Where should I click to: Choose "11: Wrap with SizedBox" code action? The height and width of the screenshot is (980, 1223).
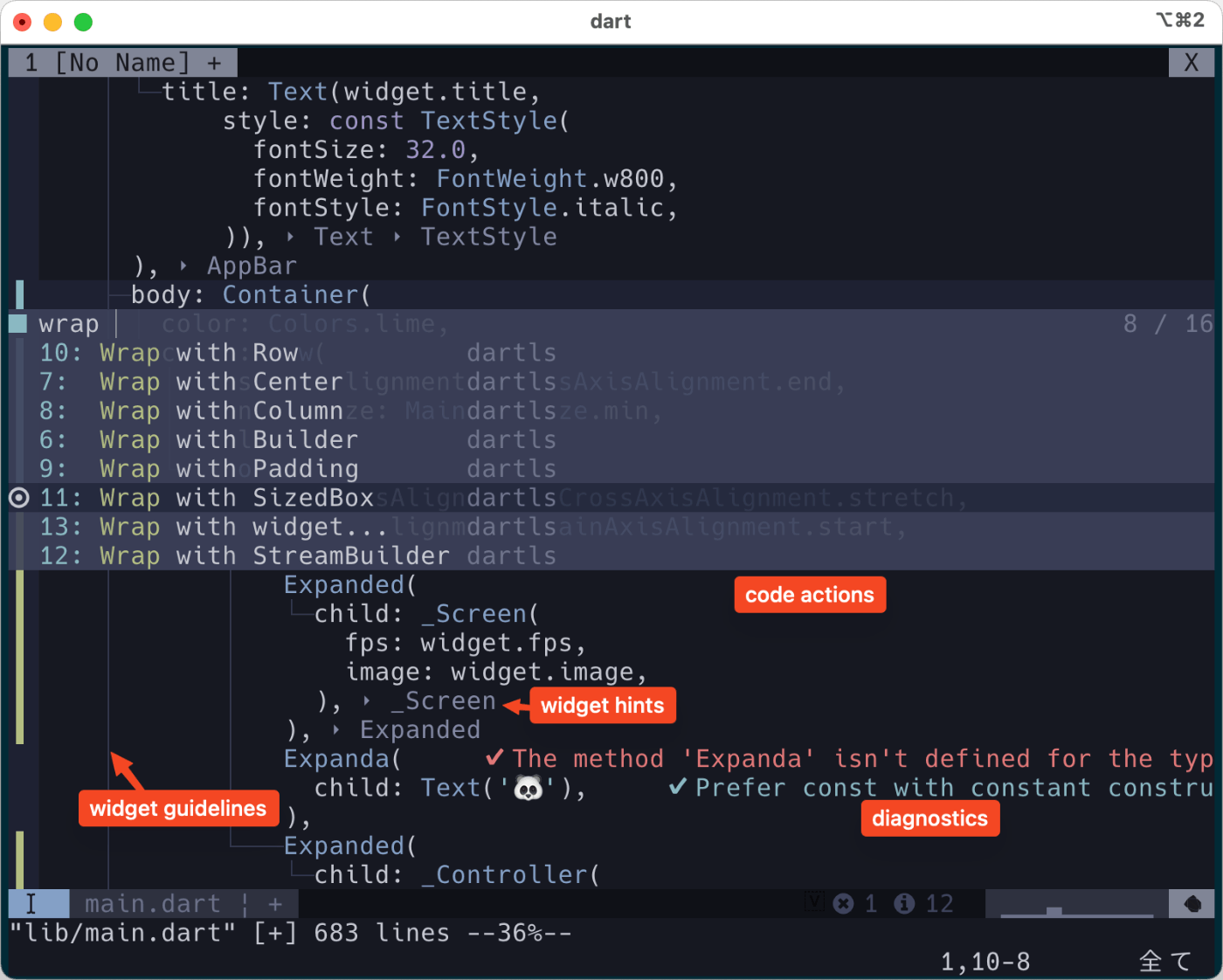(611, 498)
